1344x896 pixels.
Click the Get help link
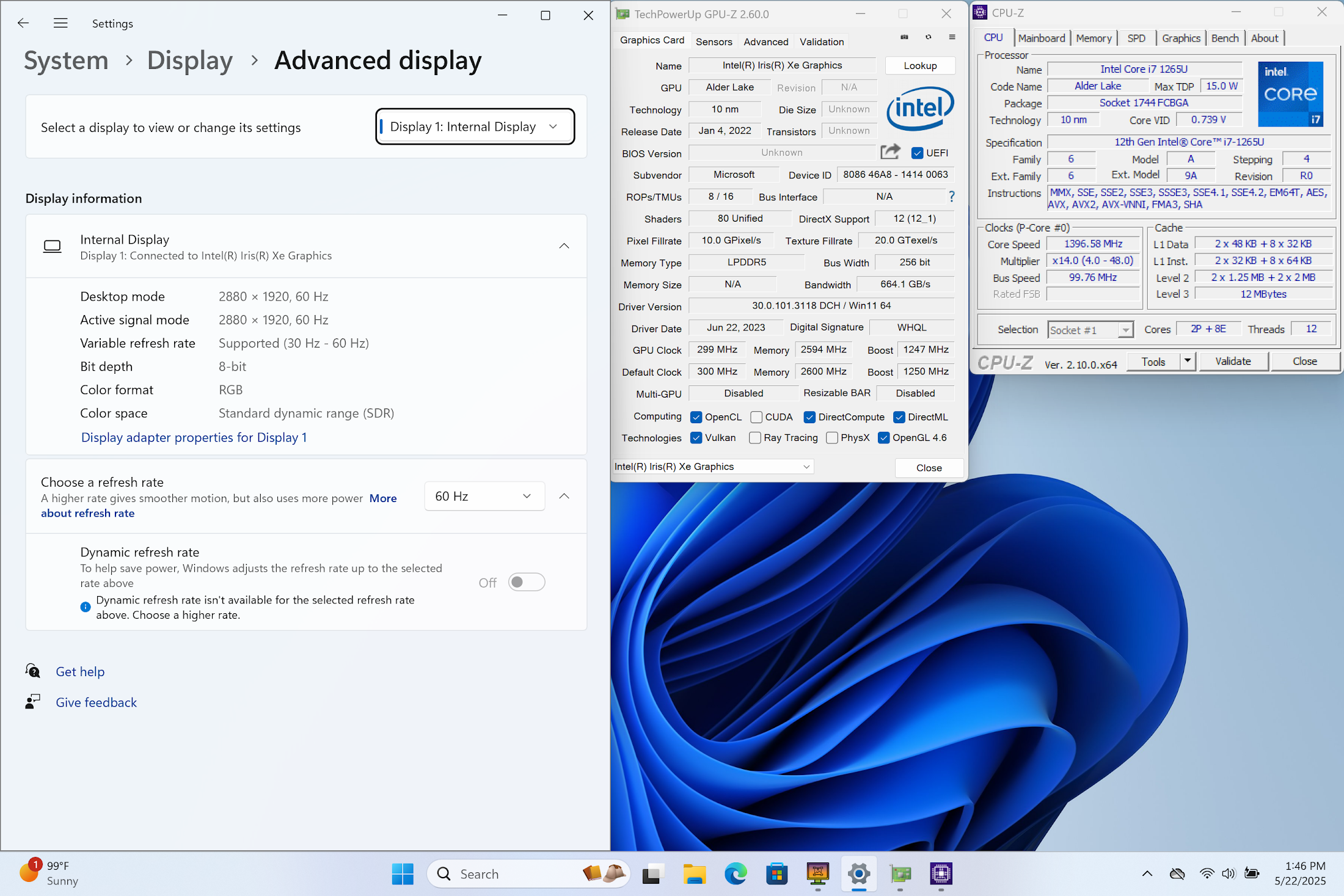[x=80, y=671]
